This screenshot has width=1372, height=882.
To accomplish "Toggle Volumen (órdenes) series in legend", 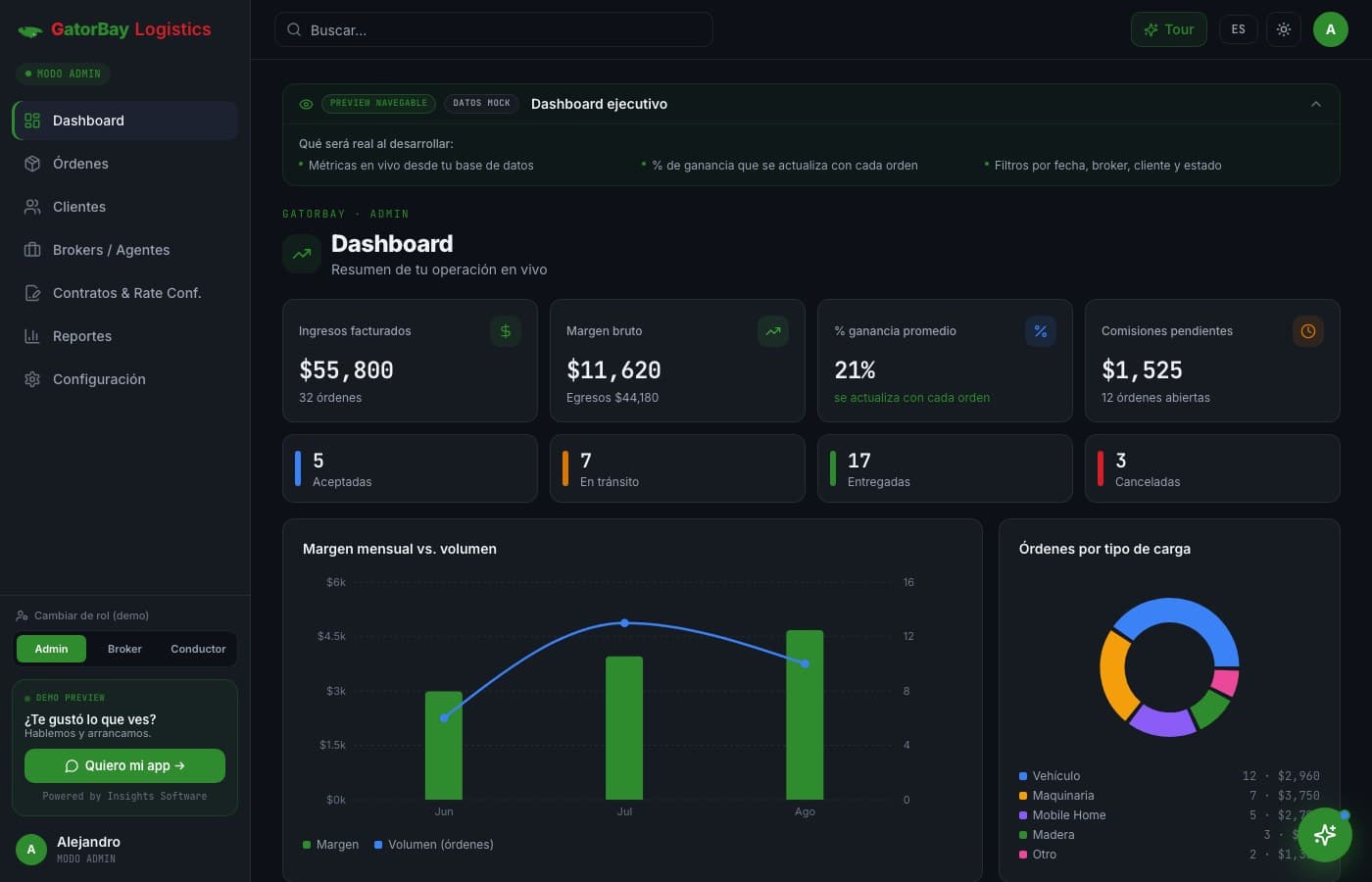I will [433, 845].
